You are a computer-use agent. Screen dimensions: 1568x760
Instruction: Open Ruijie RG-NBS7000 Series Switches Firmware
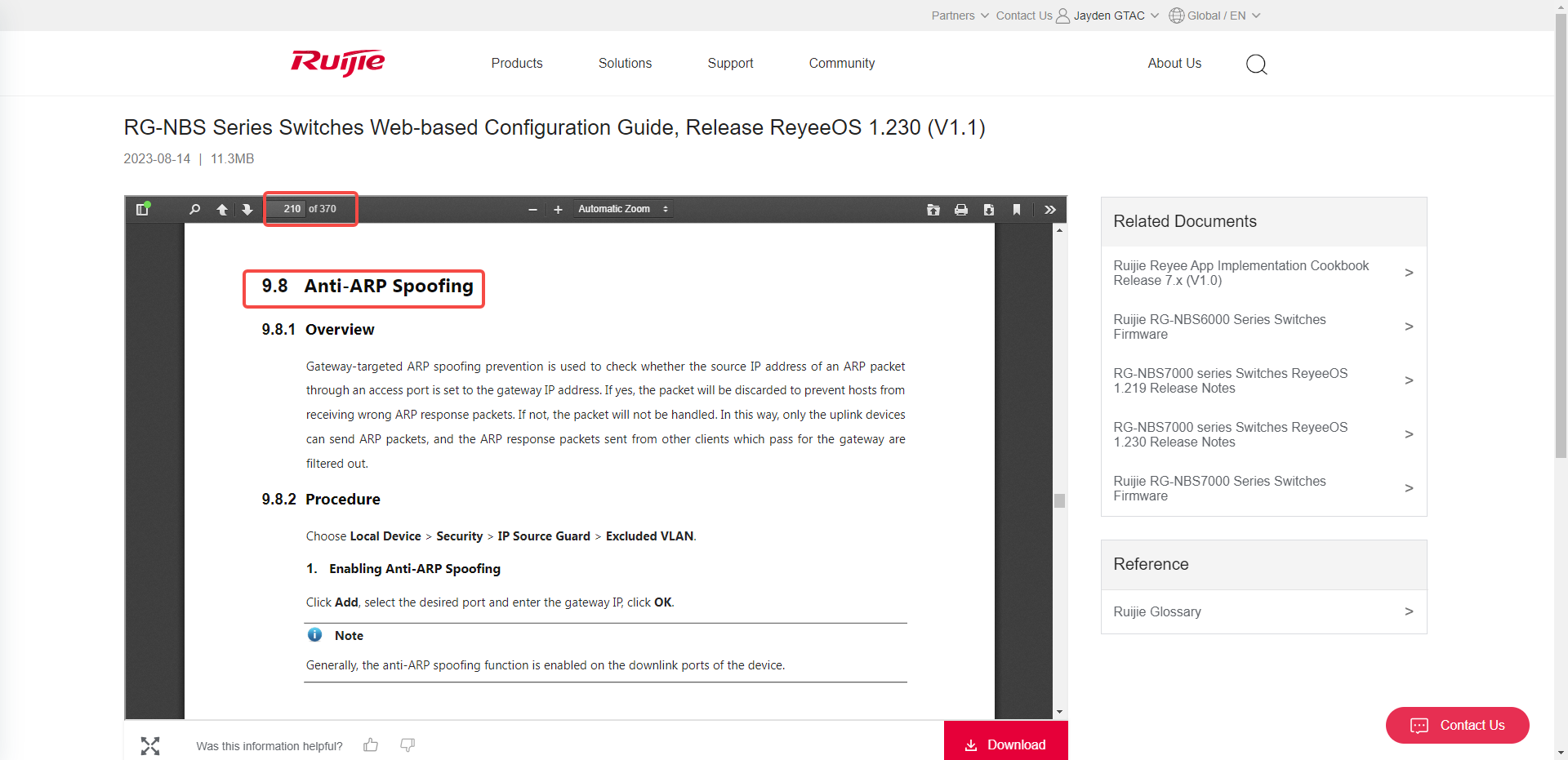pos(1219,488)
